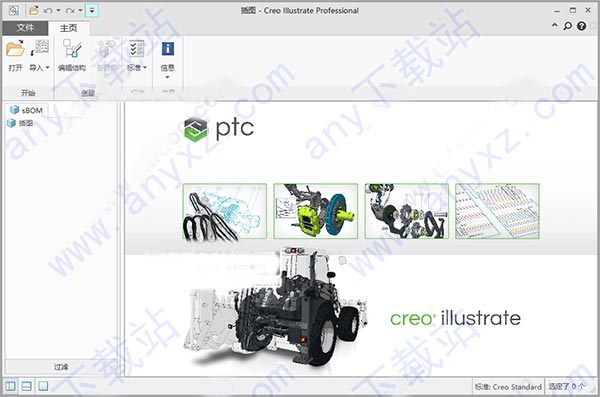Expand the 导入 dropdown arrow

coord(47,67)
